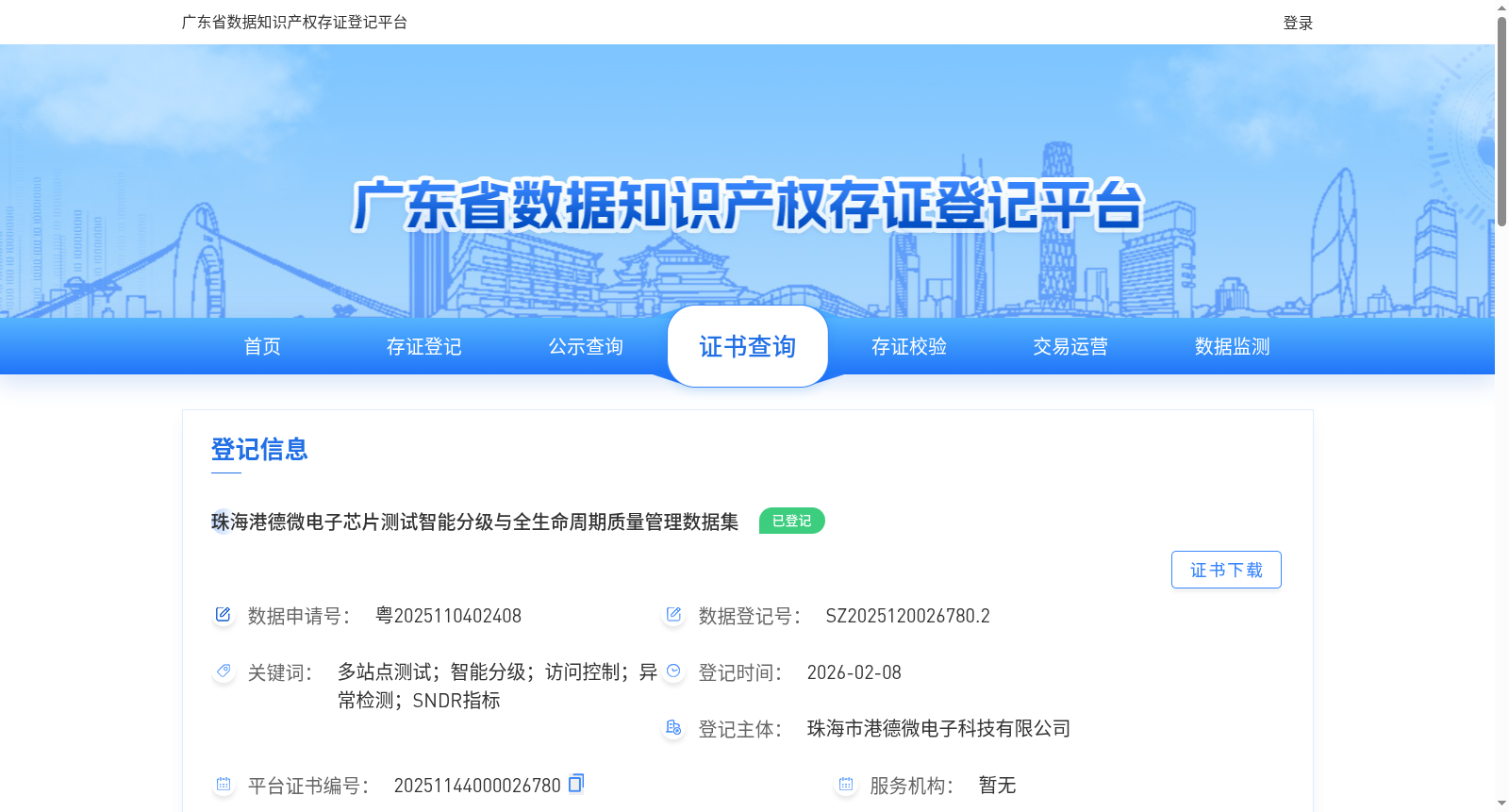Viewport: 1509px width, 812px height.
Task: Click the 证书下载 button
Action: (1226, 570)
